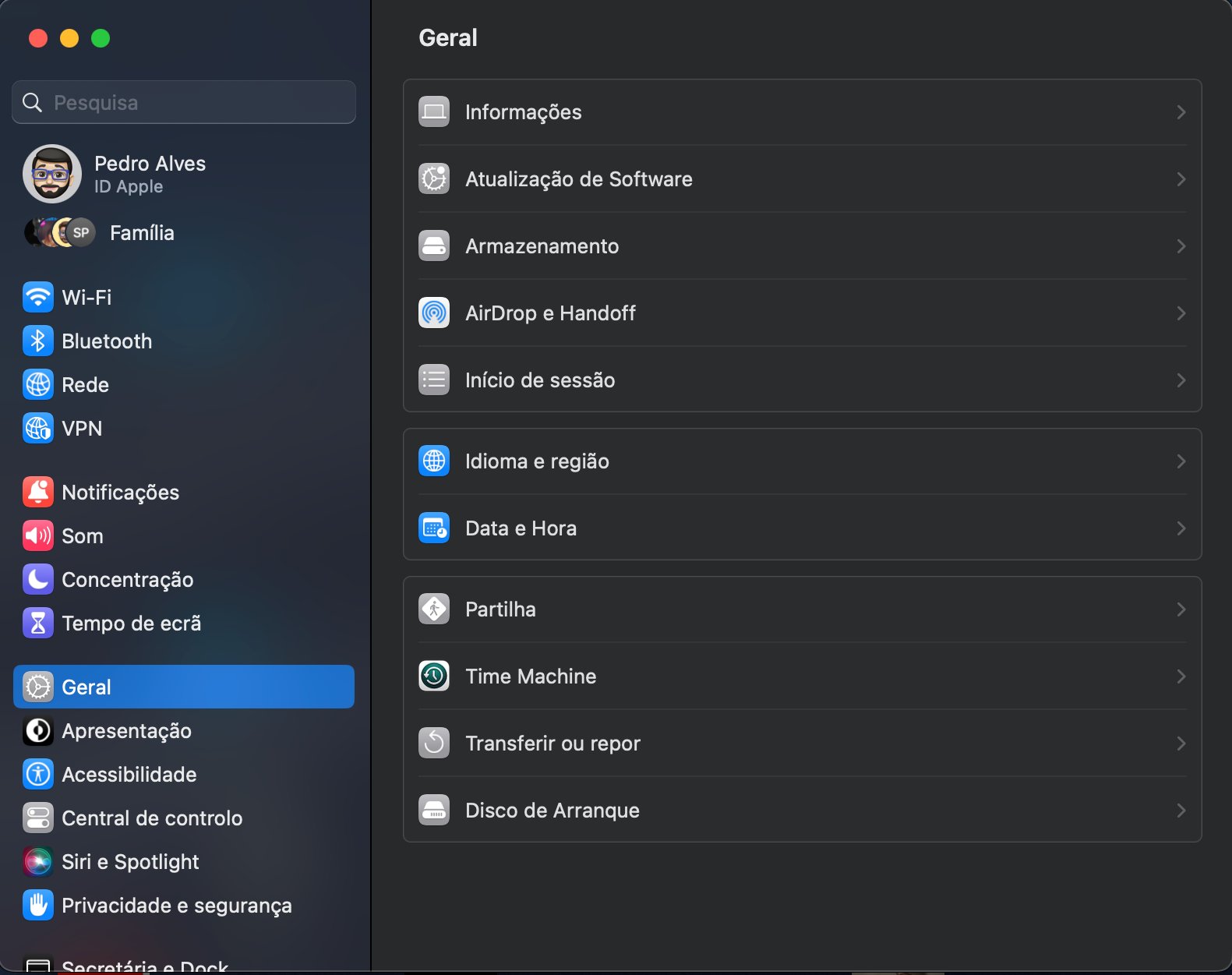
Task: Switch to Bluetooth settings
Action: click(184, 341)
